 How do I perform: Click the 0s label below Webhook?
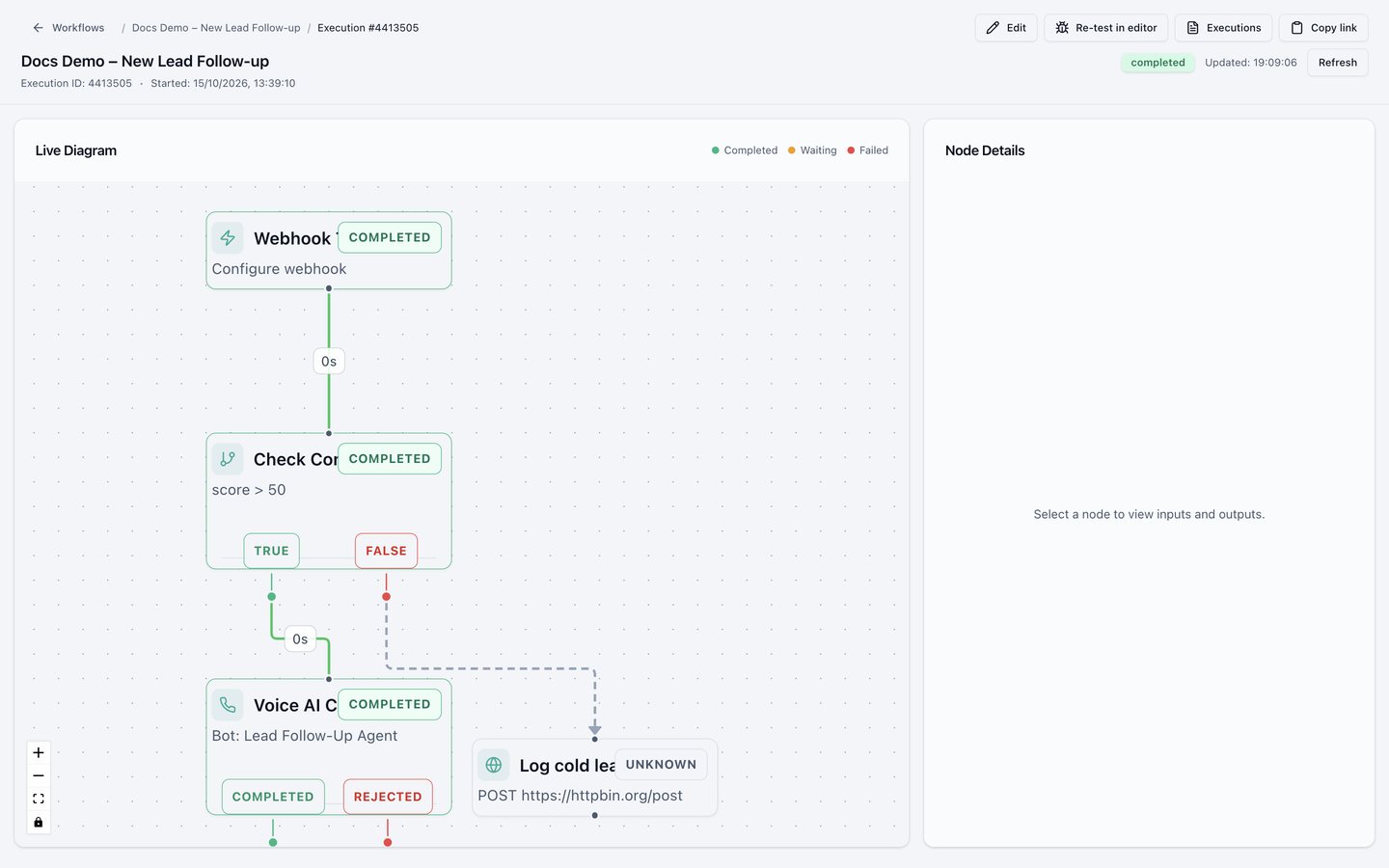pyautogui.click(x=329, y=362)
